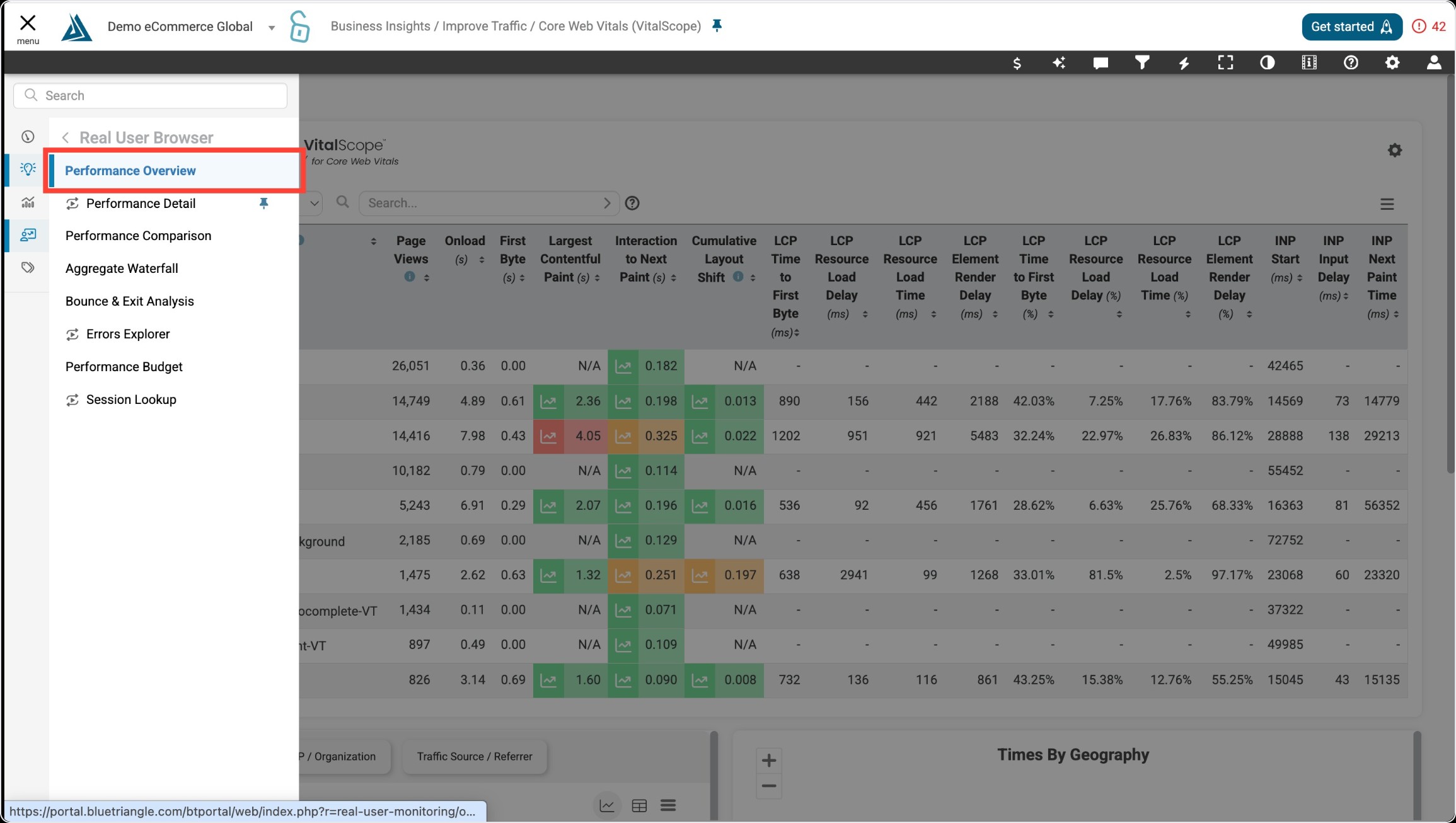
Task: Switch to table view icon
Action: [639, 806]
